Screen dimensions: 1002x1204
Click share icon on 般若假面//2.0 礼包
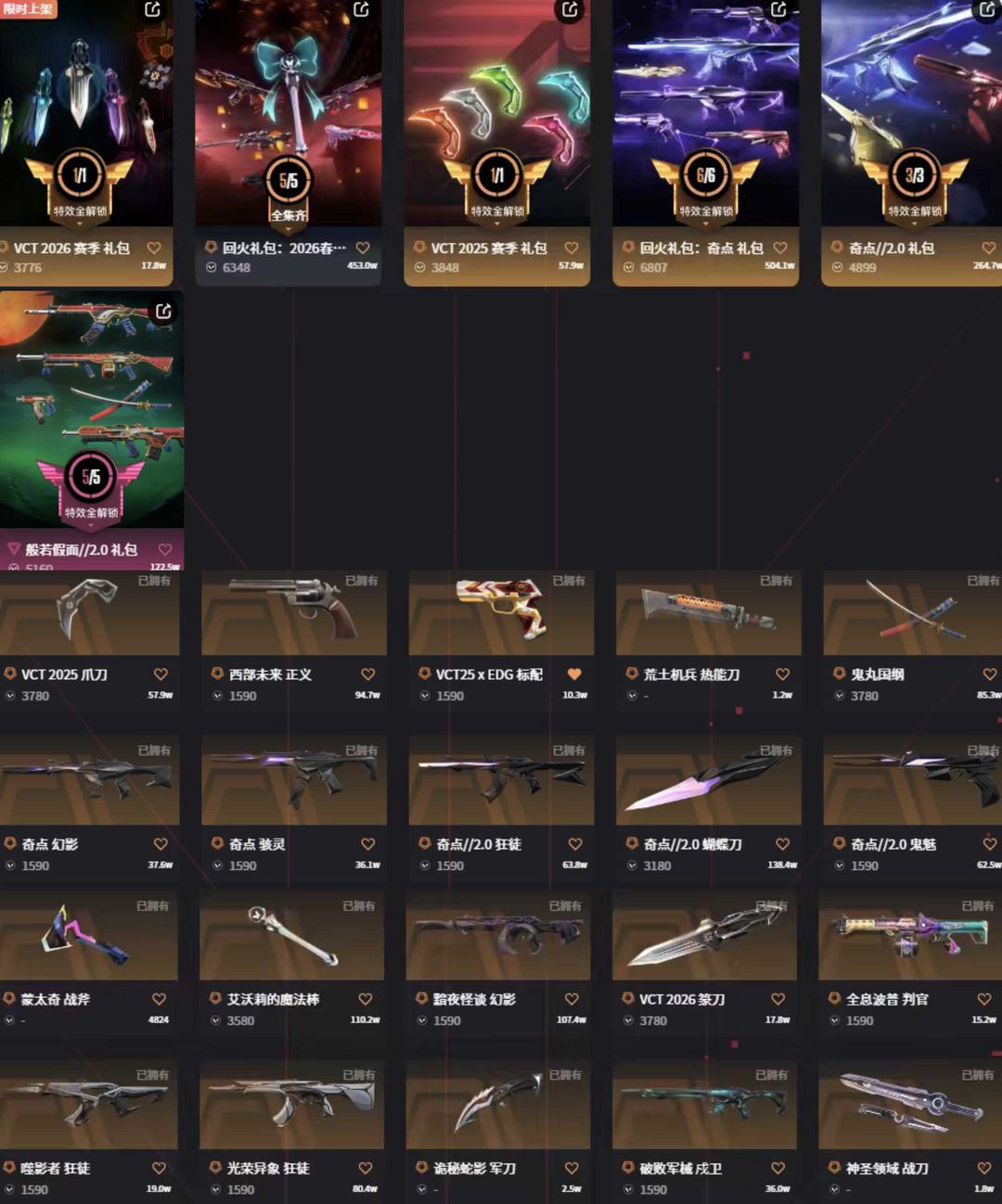[163, 311]
